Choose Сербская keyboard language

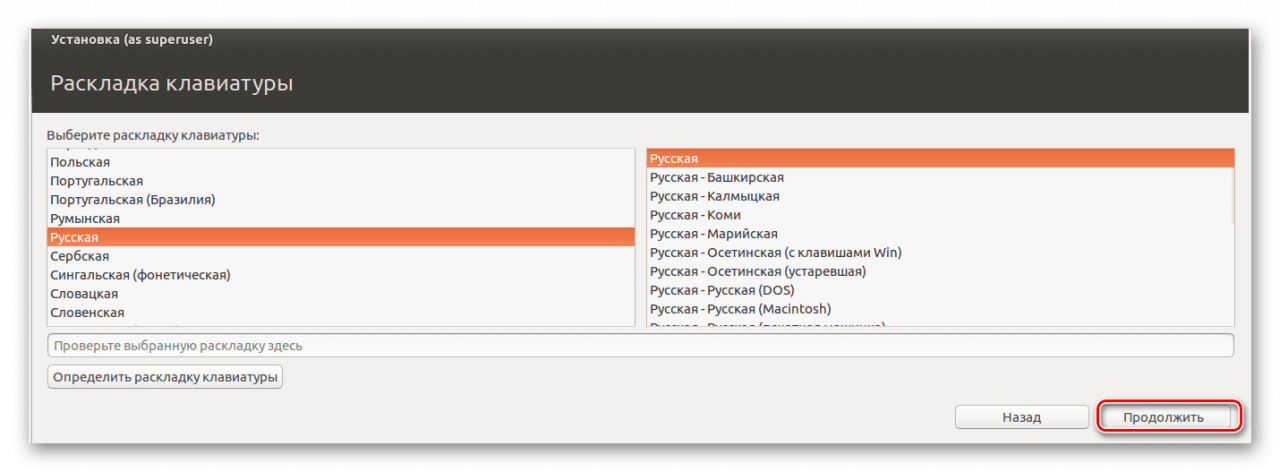coord(80,256)
